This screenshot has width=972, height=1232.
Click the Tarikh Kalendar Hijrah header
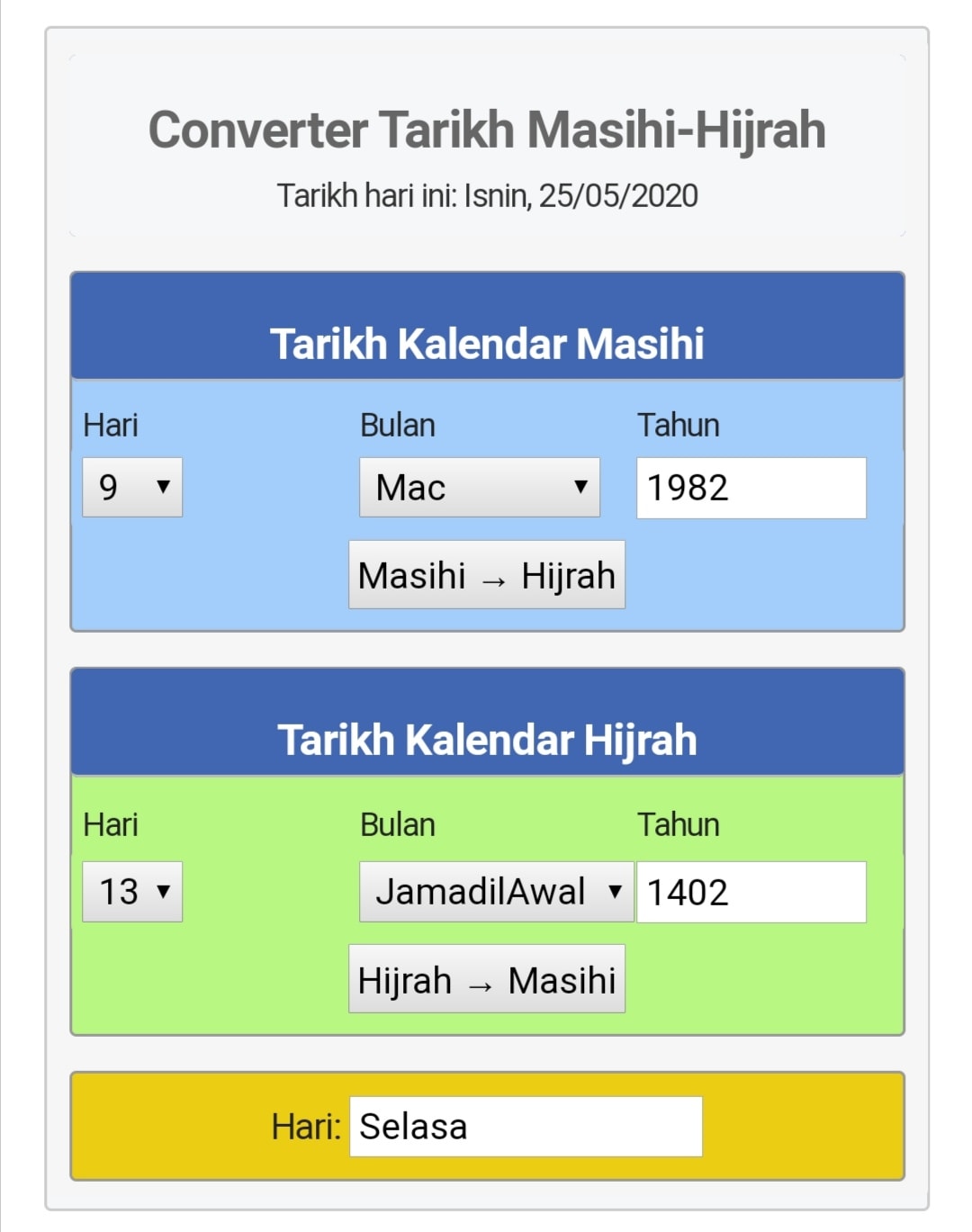pyautogui.click(x=487, y=740)
